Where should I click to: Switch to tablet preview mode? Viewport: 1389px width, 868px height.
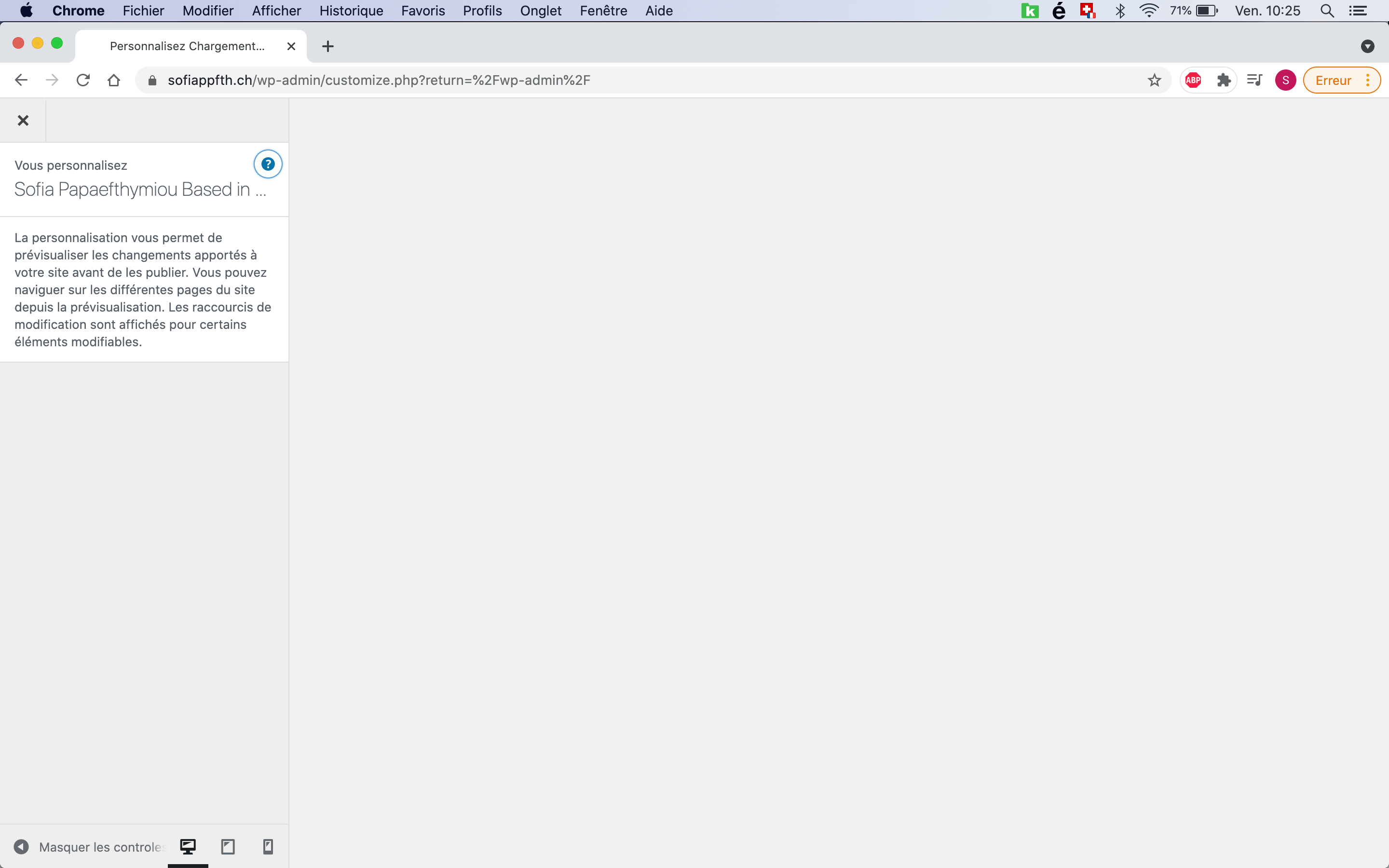pyautogui.click(x=228, y=847)
